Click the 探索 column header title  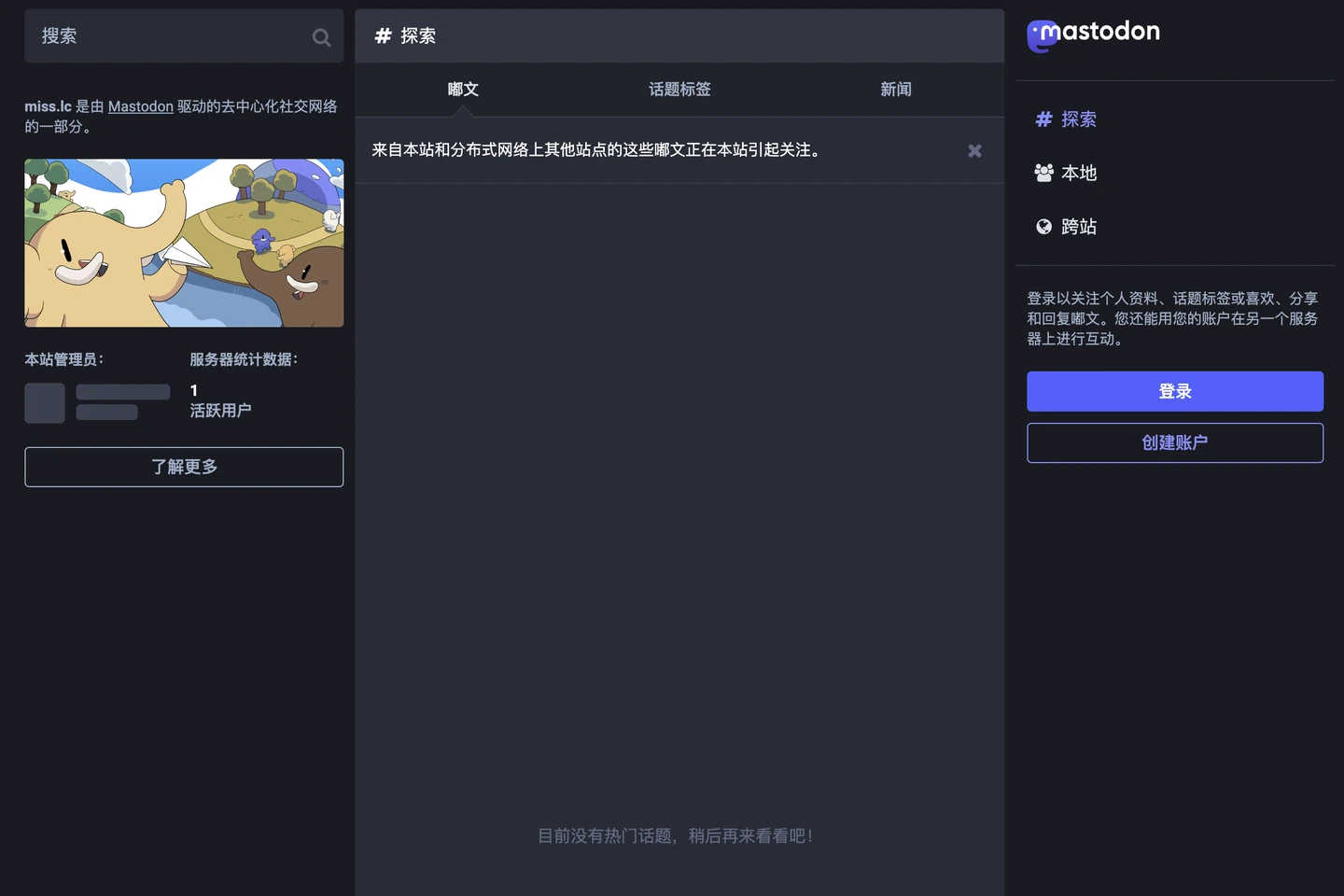click(418, 36)
